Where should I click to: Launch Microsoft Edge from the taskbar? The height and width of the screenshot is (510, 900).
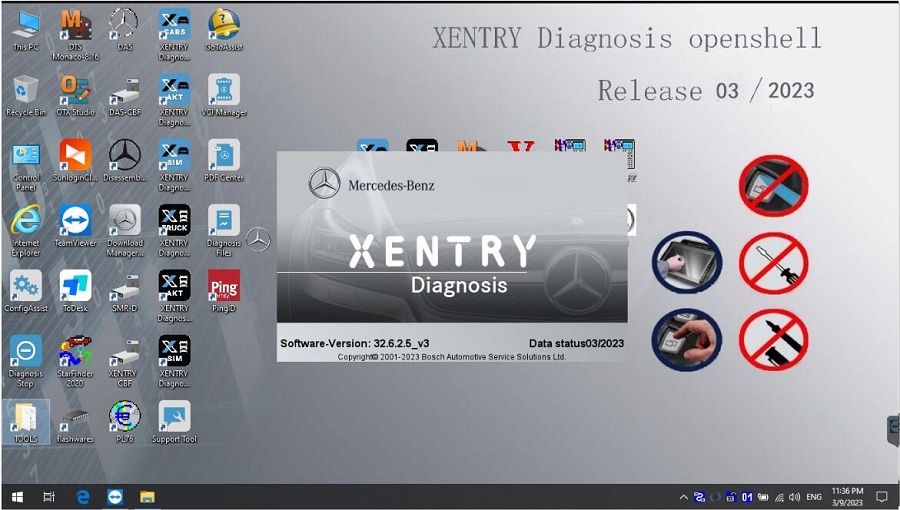tap(83, 497)
